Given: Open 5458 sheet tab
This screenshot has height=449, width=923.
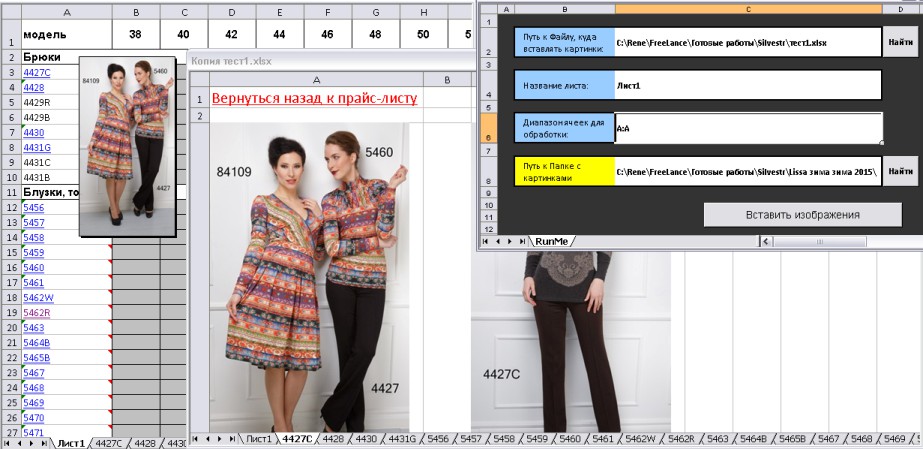Looking at the screenshot, I should point(504,438).
